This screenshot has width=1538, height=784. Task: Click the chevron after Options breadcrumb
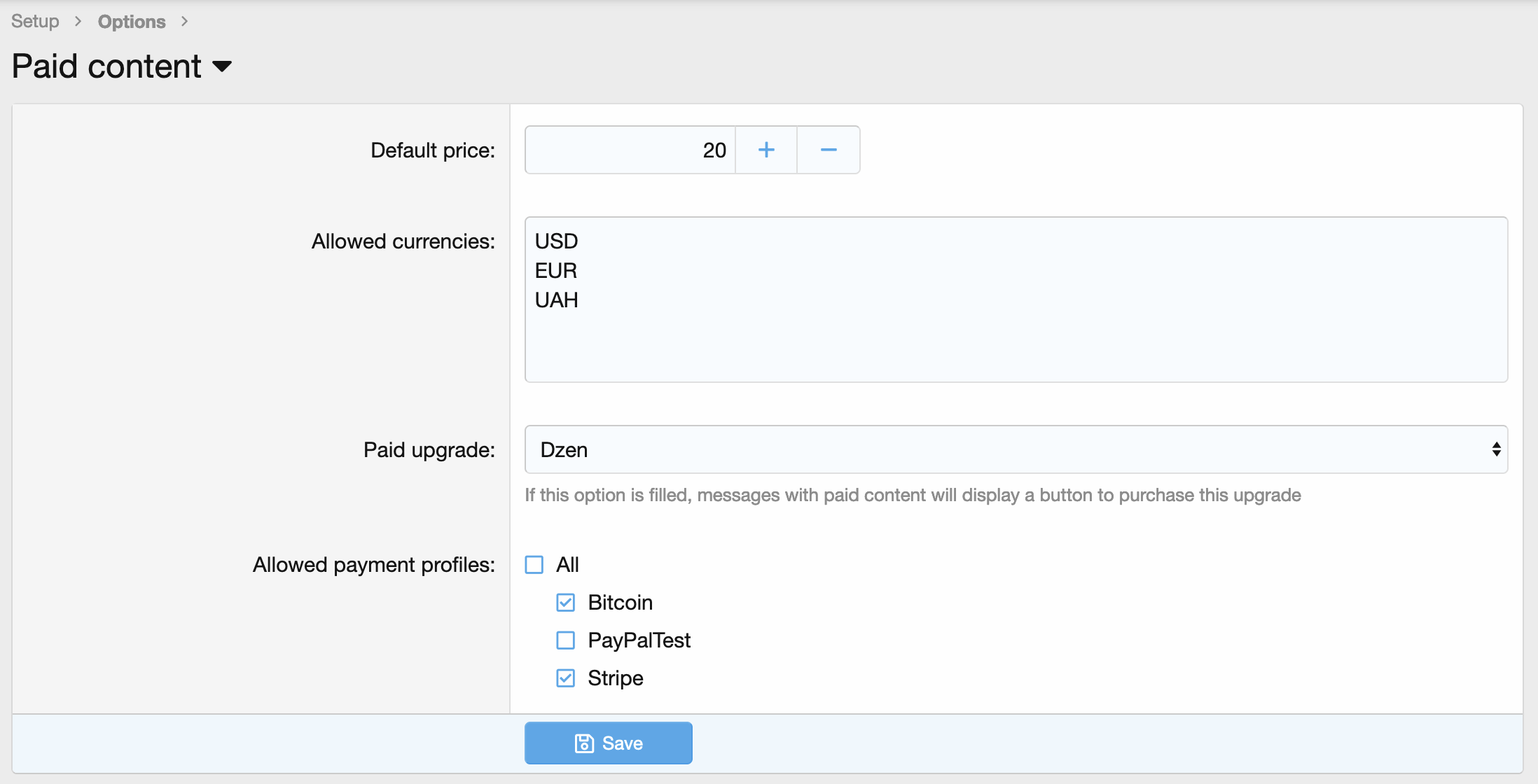pyautogui.click(x=184, y=22)
